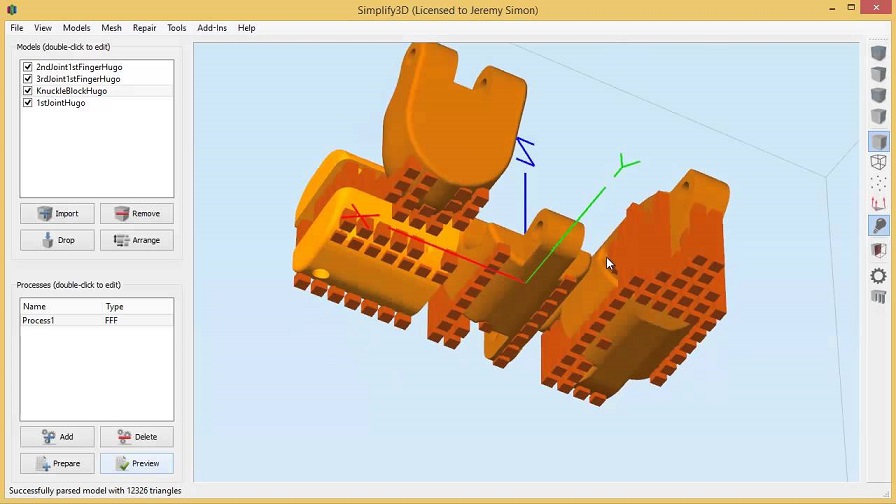The height and width of the screenshot is (504, 896).
Task: Click the Arrange models button
Action: coord(137,241)
